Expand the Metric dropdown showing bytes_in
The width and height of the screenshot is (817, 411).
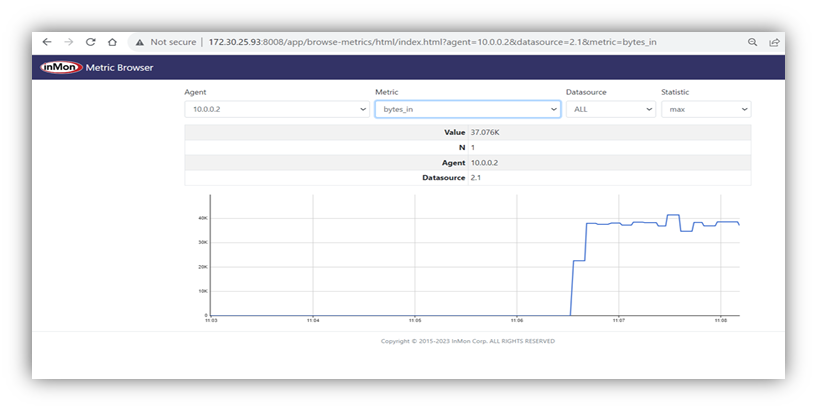pyautogui.click(x=467, y=109)
